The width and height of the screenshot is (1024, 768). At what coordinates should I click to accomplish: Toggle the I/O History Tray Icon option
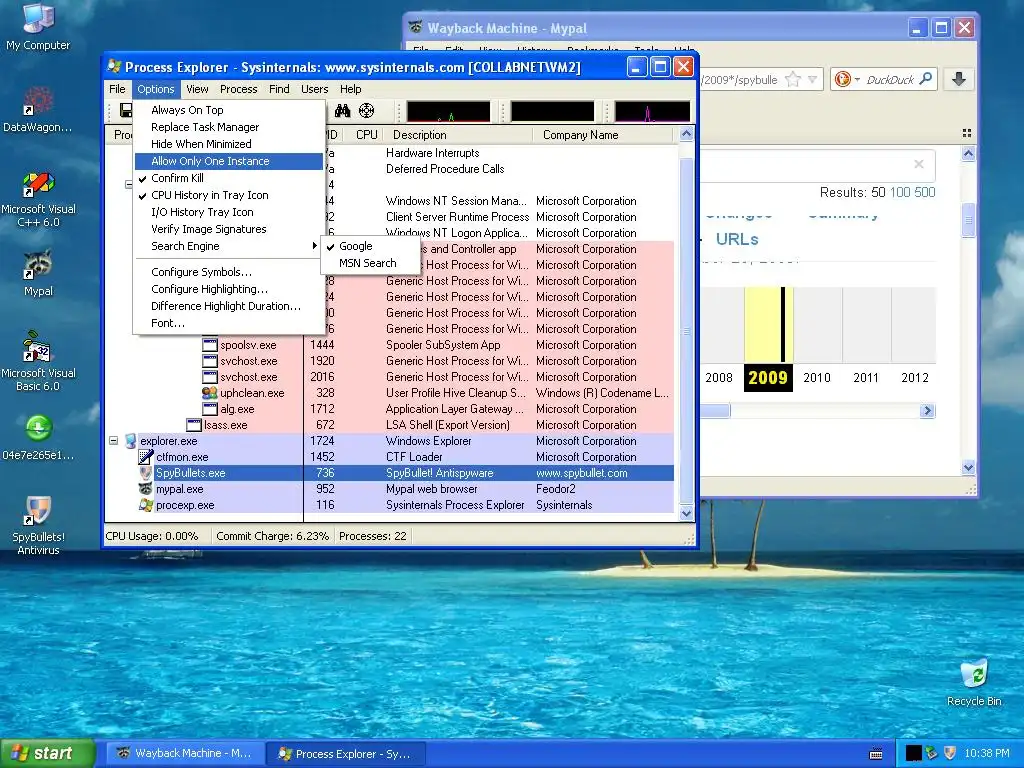(229, 212)
